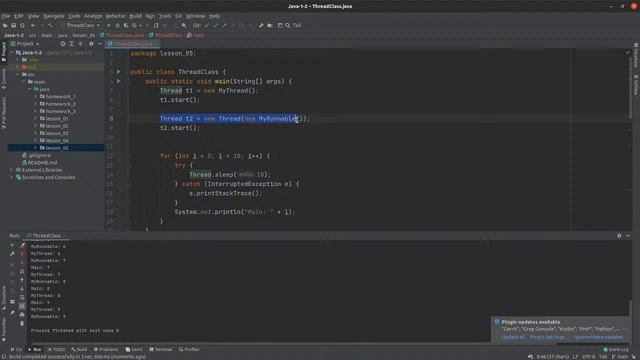Switch to the ThreadClass.java editor tab

(x=133, y=44)
